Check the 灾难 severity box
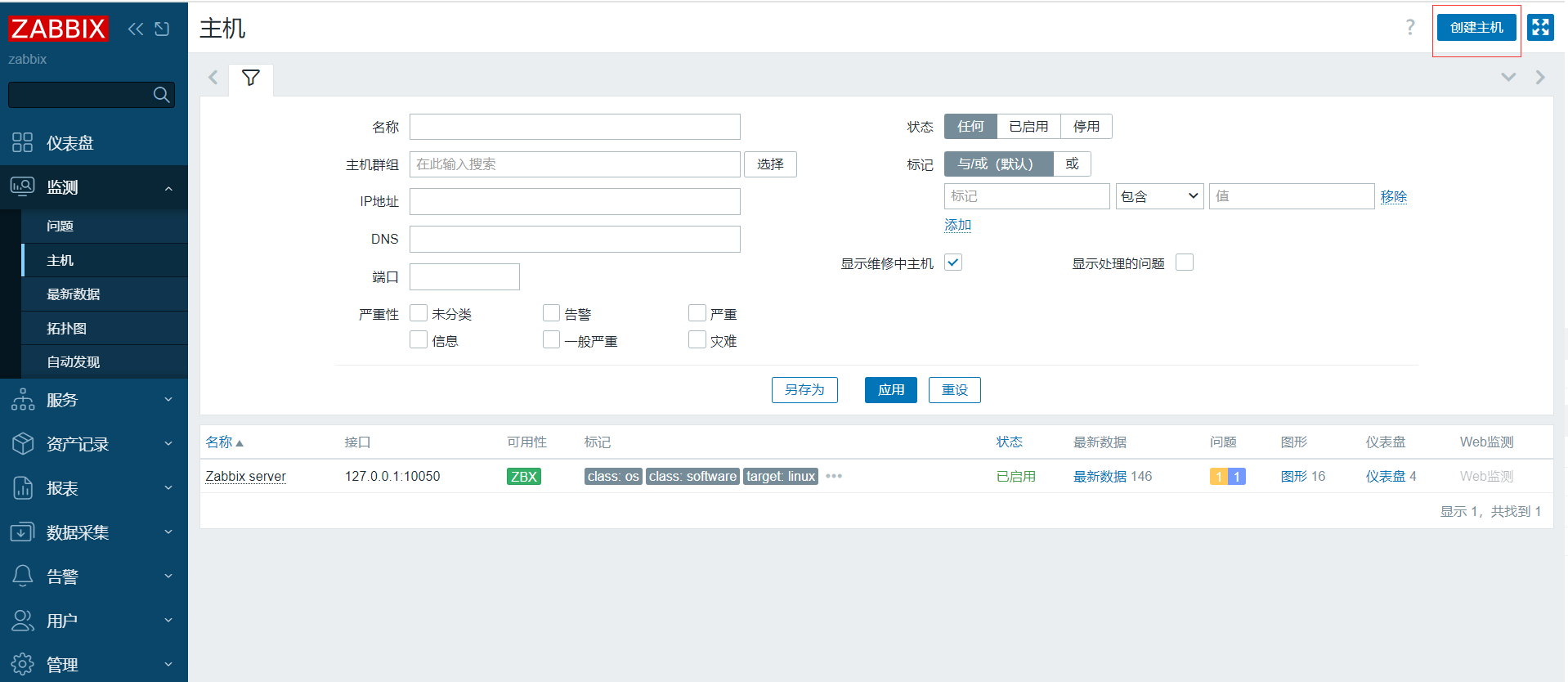 [697, 339]
